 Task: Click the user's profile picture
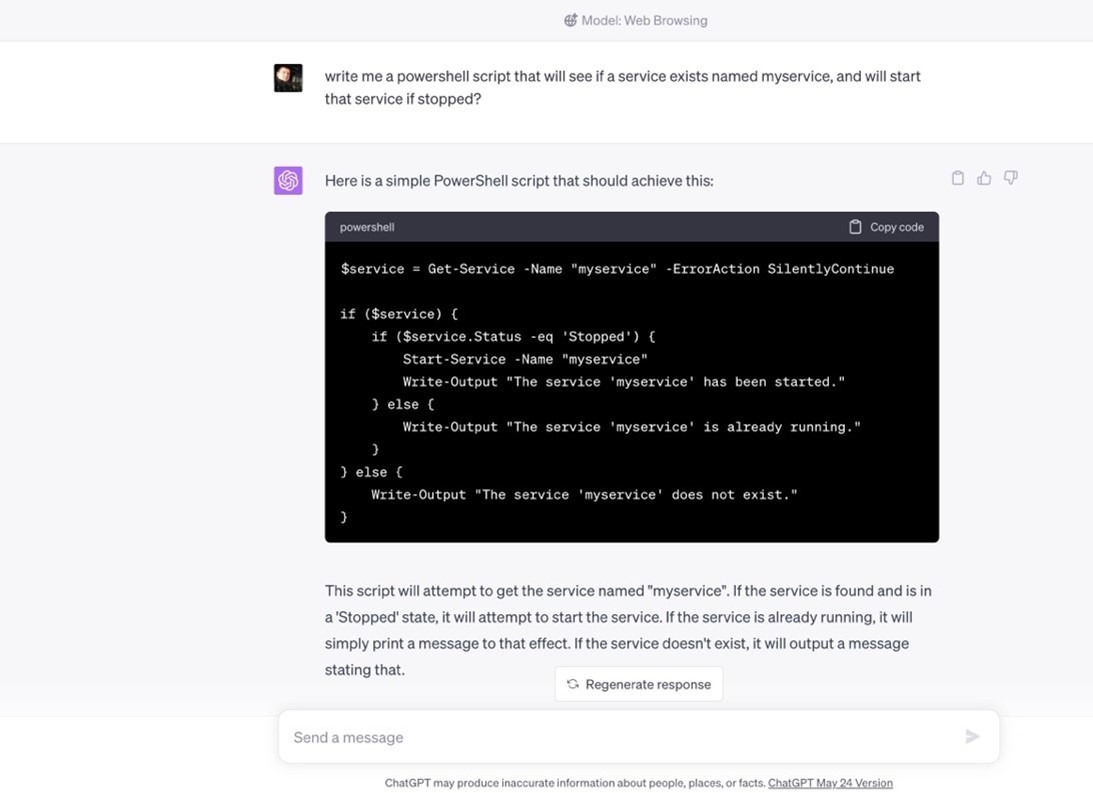click(x=288, y=77)
